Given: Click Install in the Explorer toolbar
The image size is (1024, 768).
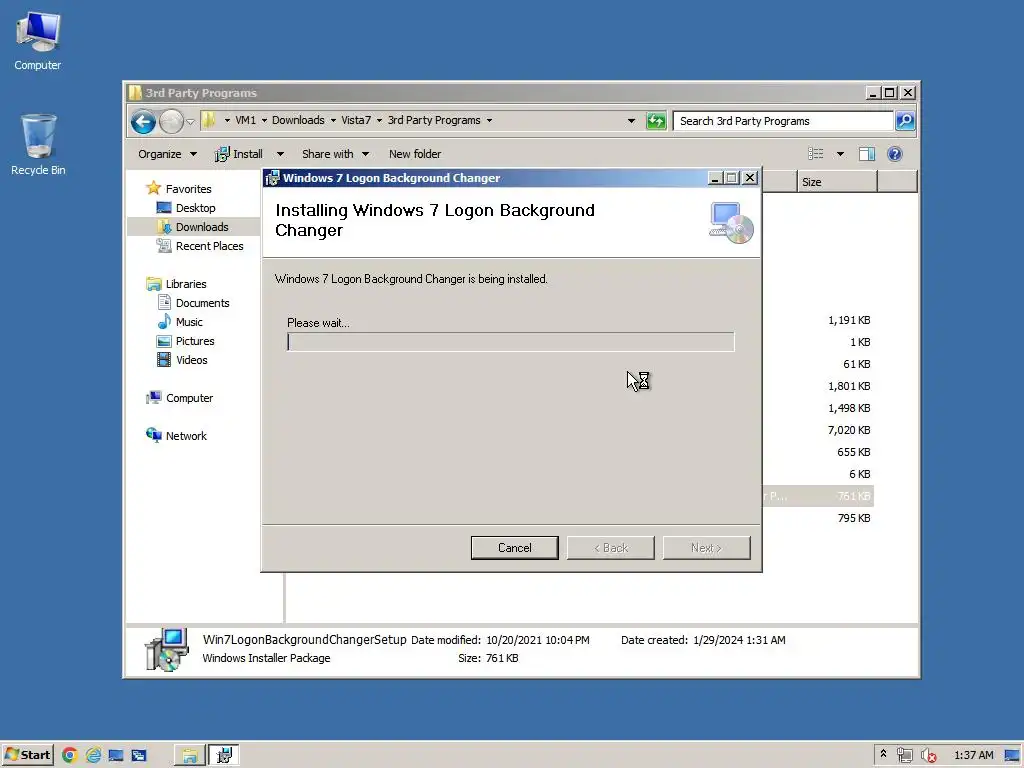Looking at the screenshot, I should click(x=239, y=154).
